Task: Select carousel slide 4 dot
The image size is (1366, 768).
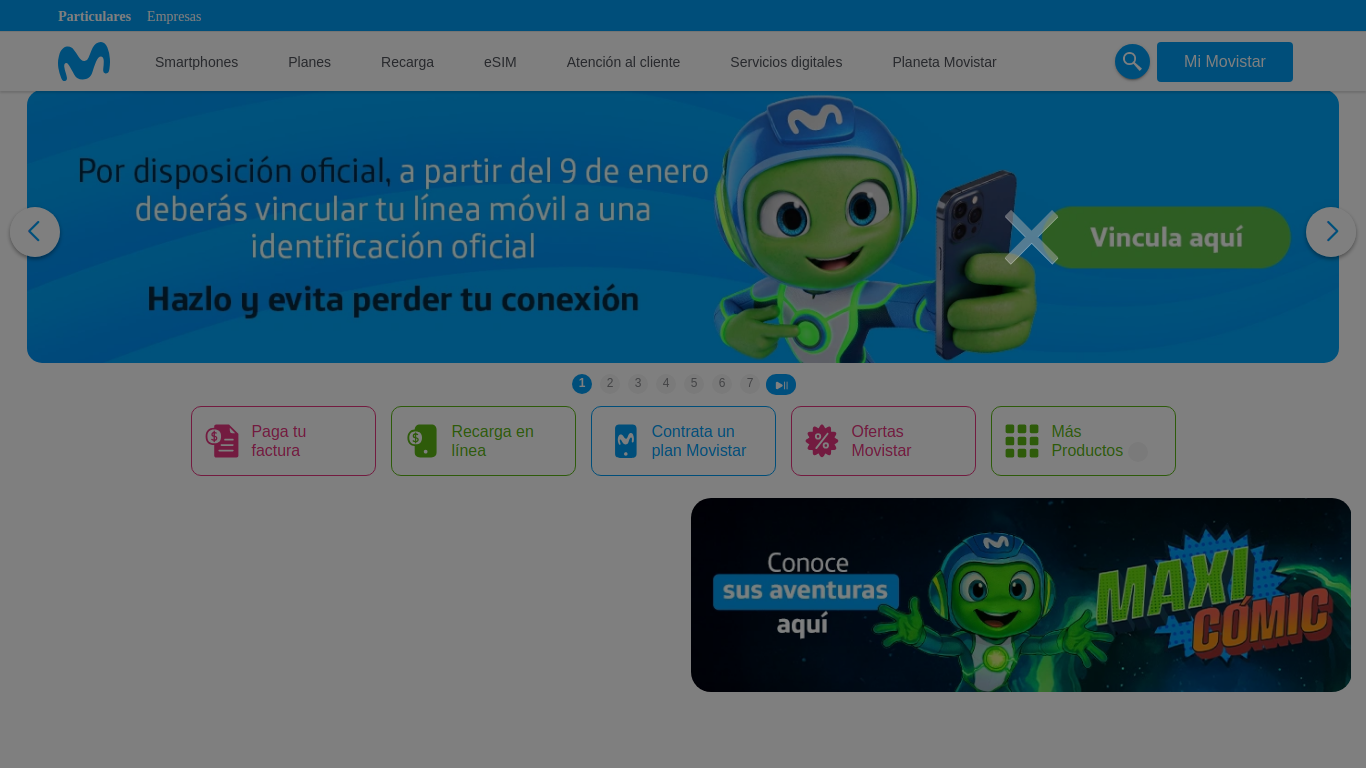Action: pyautogui.click(x=666, y=384)
